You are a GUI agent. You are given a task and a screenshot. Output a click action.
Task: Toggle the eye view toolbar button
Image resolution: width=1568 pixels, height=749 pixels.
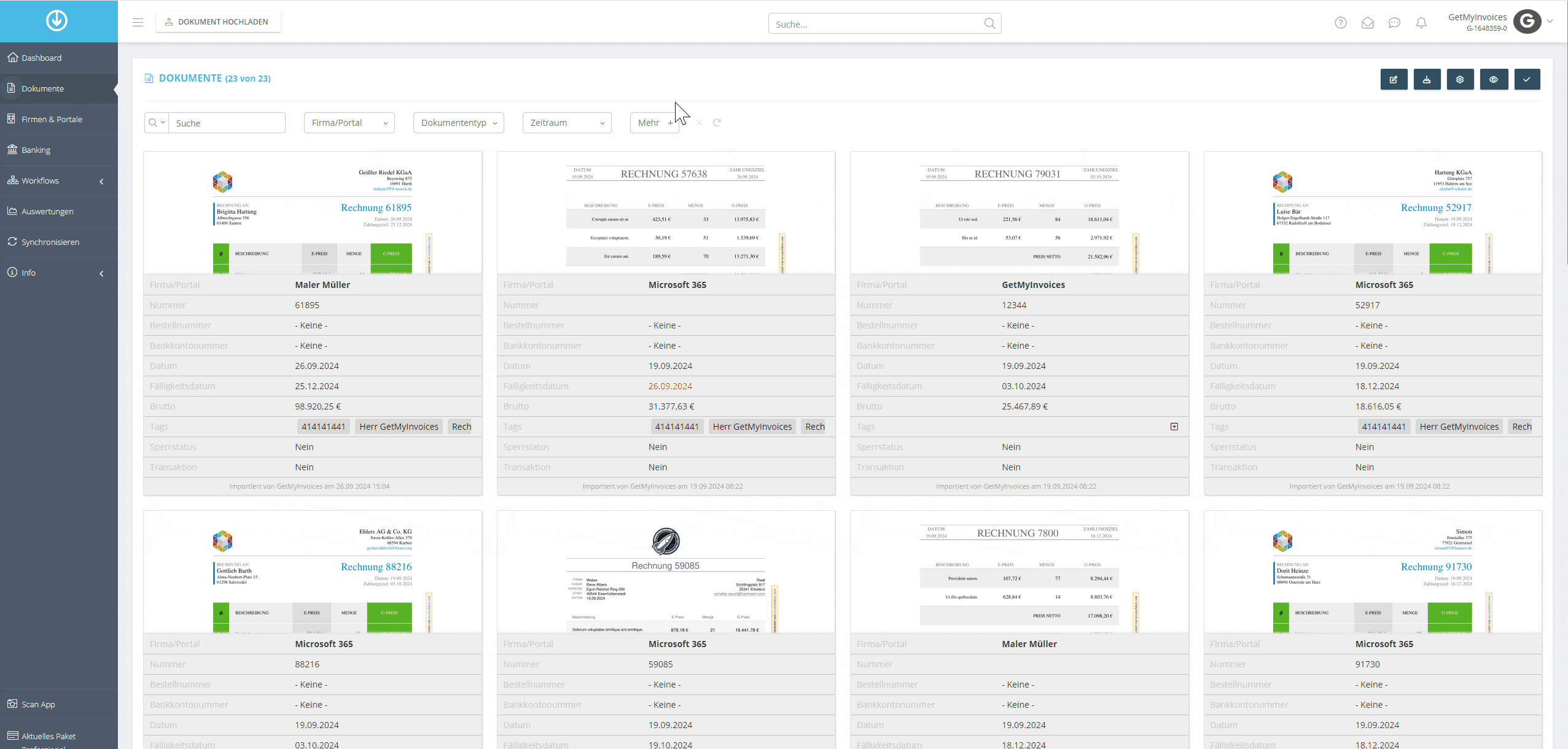[1494, 79]
